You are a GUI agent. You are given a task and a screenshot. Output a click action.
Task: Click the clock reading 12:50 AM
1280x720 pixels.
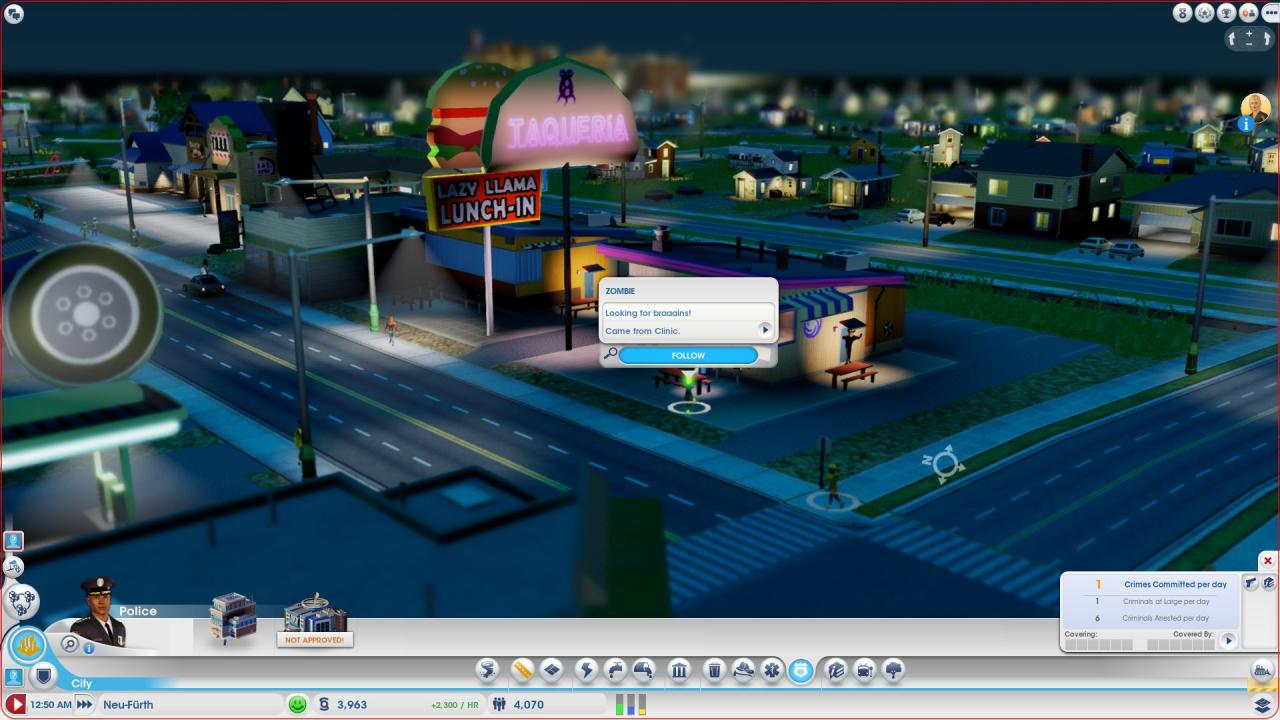(x=51, y=704)
